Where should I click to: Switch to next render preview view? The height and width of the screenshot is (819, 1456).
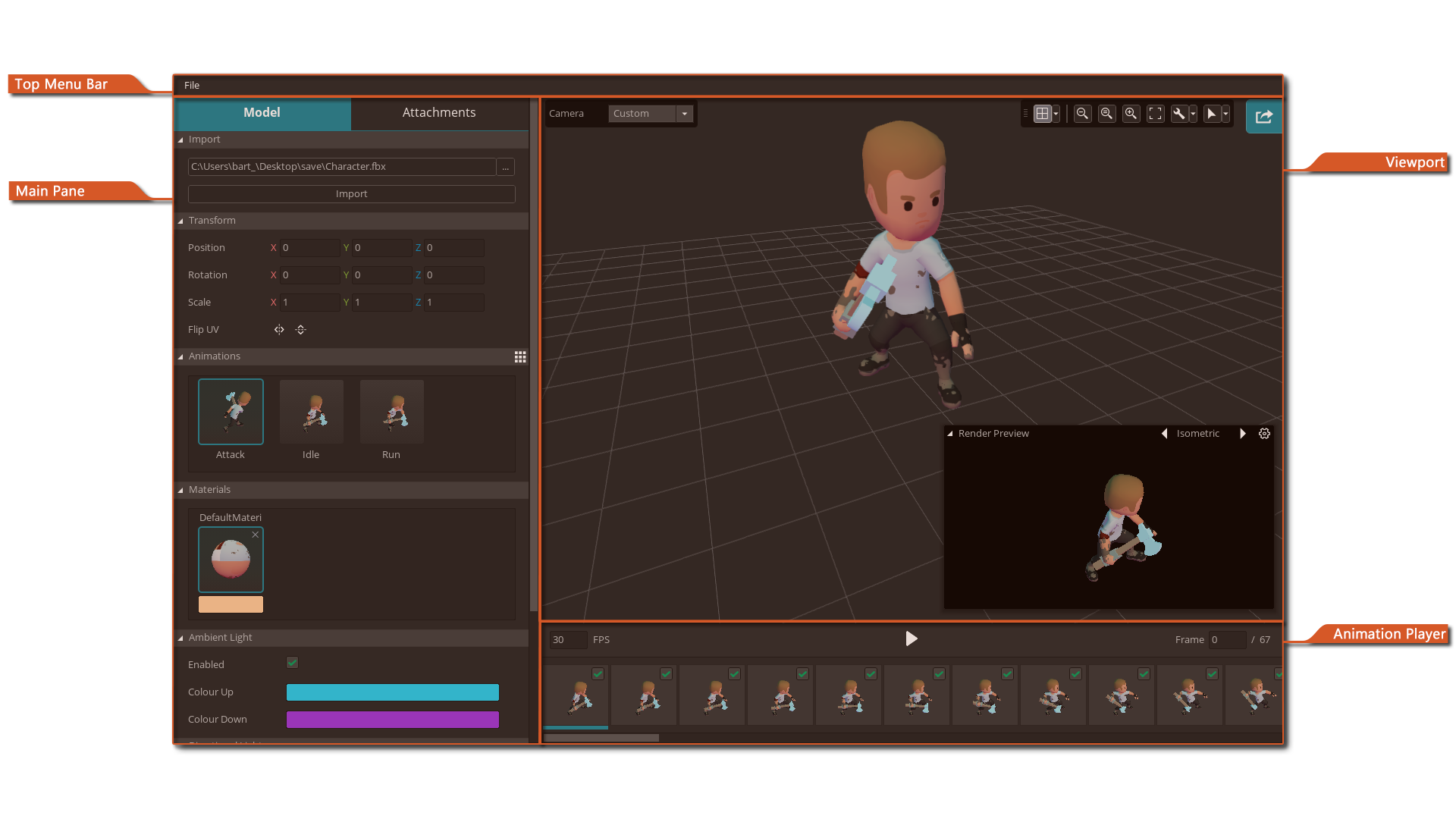(1243, 434)
